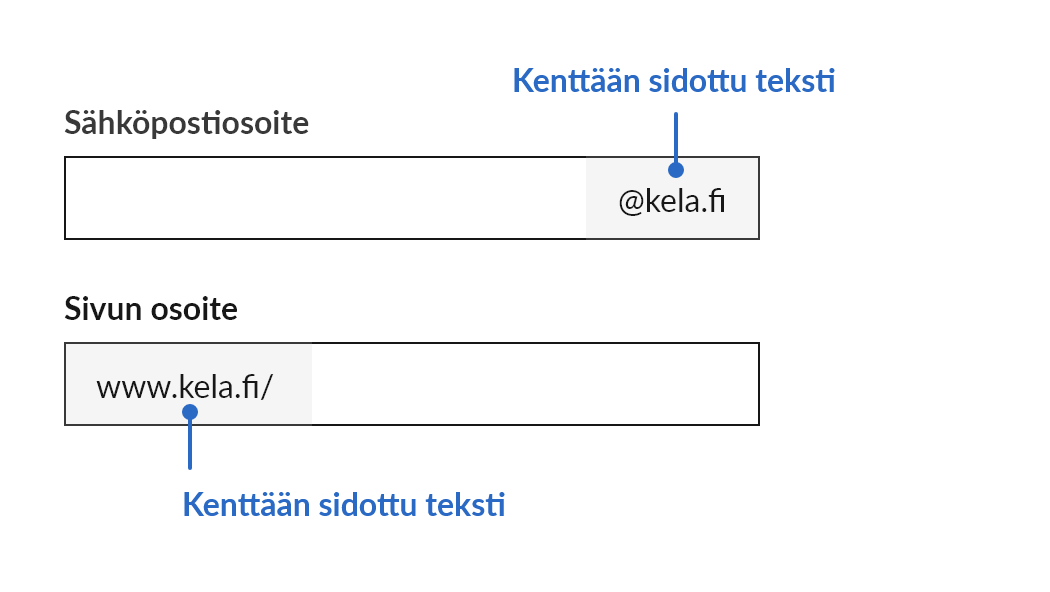Click the connector line below www.kela.fi/ prefix
Viewport: 1050px width, 592px height.
(189, 445)
